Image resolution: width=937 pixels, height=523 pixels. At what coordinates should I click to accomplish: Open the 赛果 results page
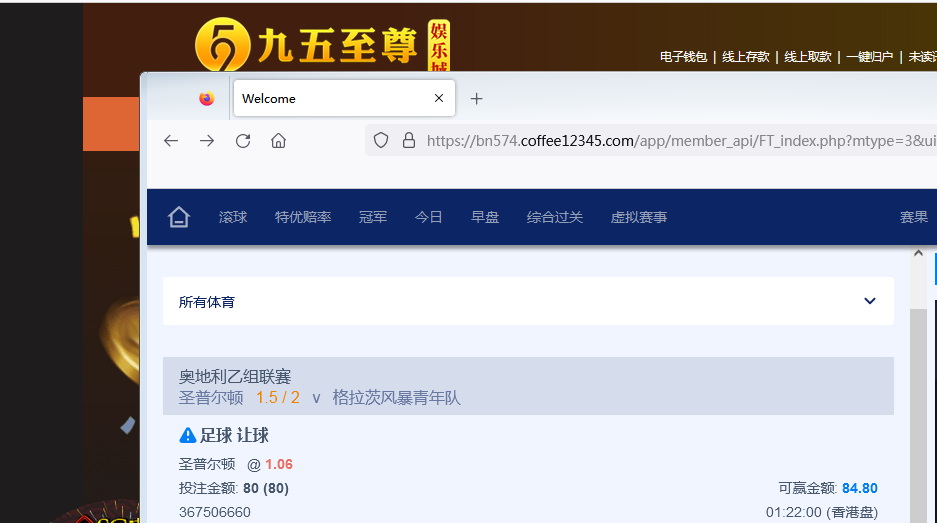pos(914,217)
